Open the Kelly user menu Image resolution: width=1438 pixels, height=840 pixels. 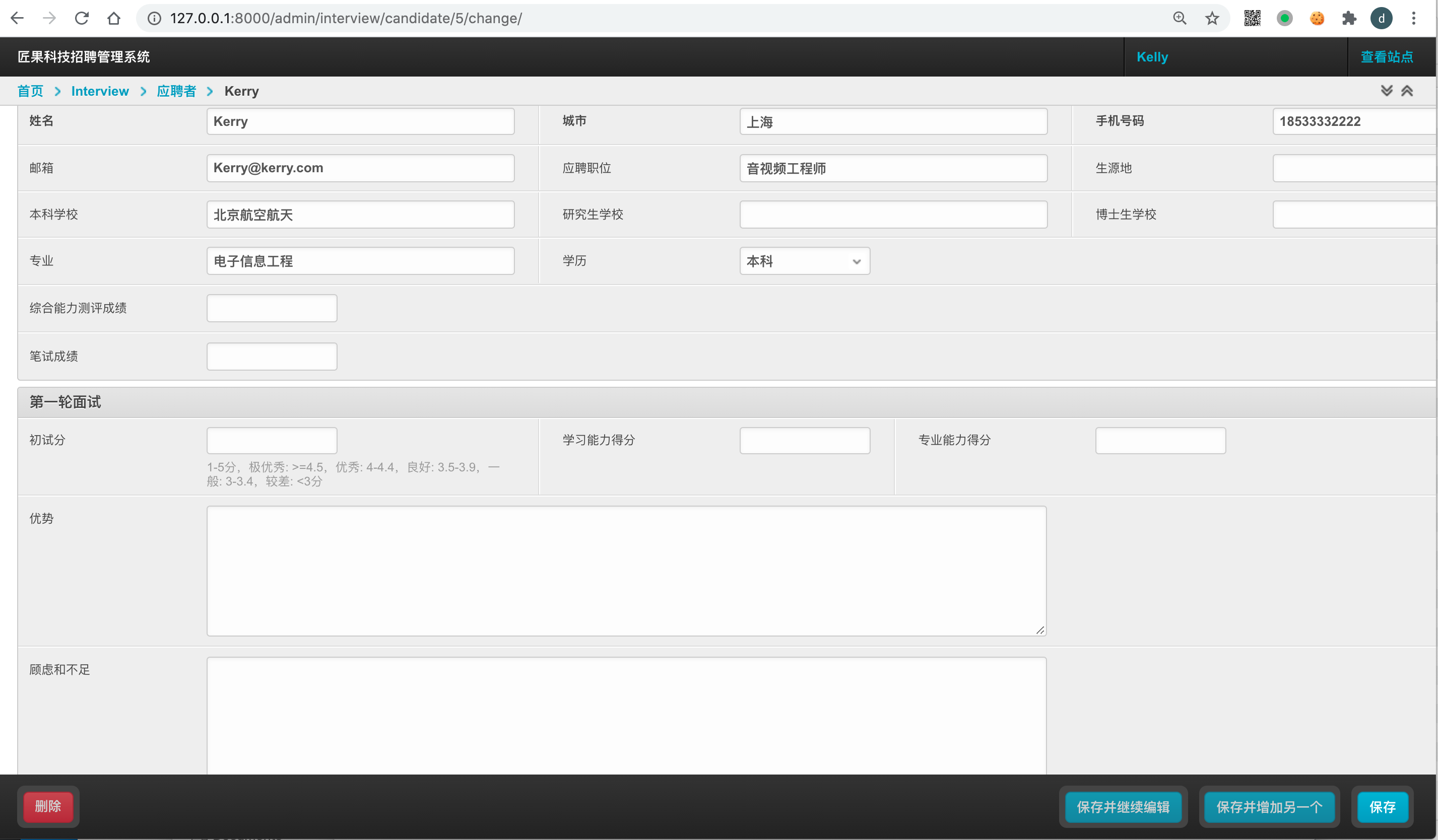[1152, 57]
